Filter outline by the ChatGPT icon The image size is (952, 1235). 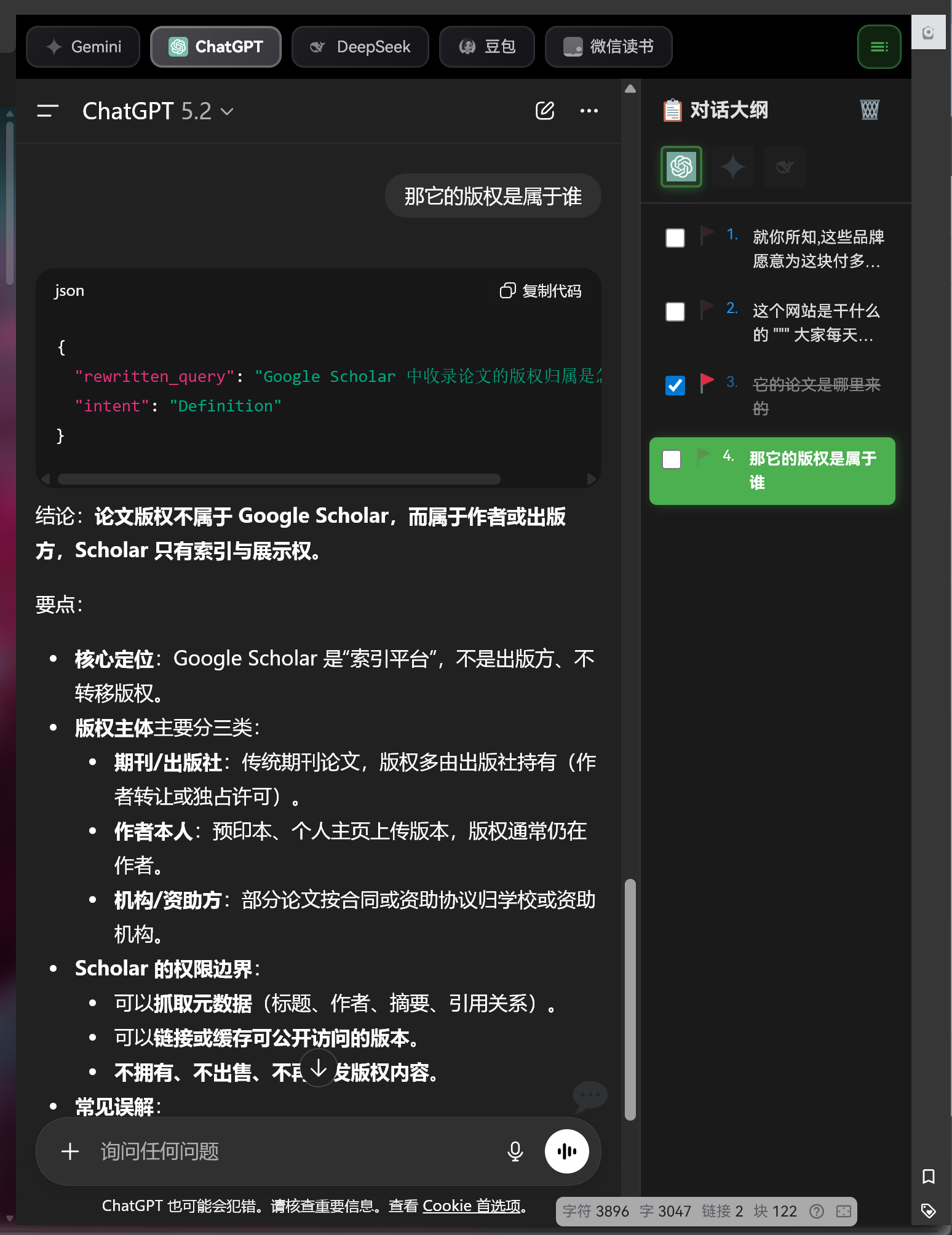pyautogui.click(x=681, y=167)
